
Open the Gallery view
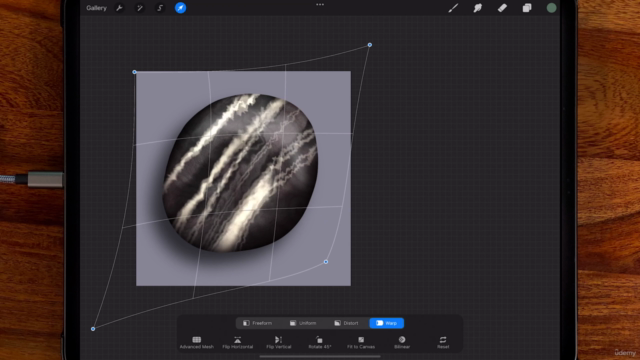point(96,8)
